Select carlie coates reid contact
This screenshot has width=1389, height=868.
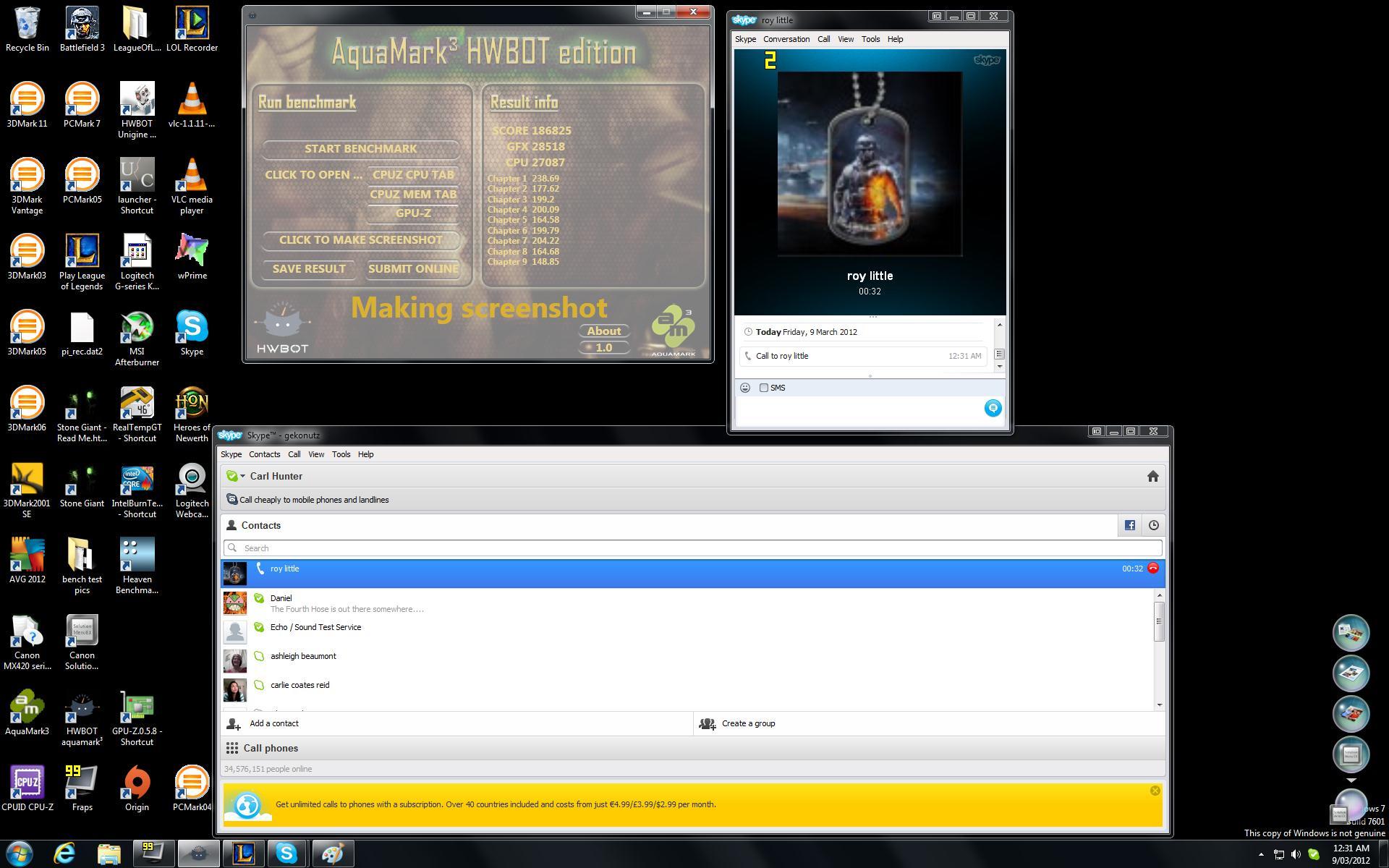coord(687,689)
